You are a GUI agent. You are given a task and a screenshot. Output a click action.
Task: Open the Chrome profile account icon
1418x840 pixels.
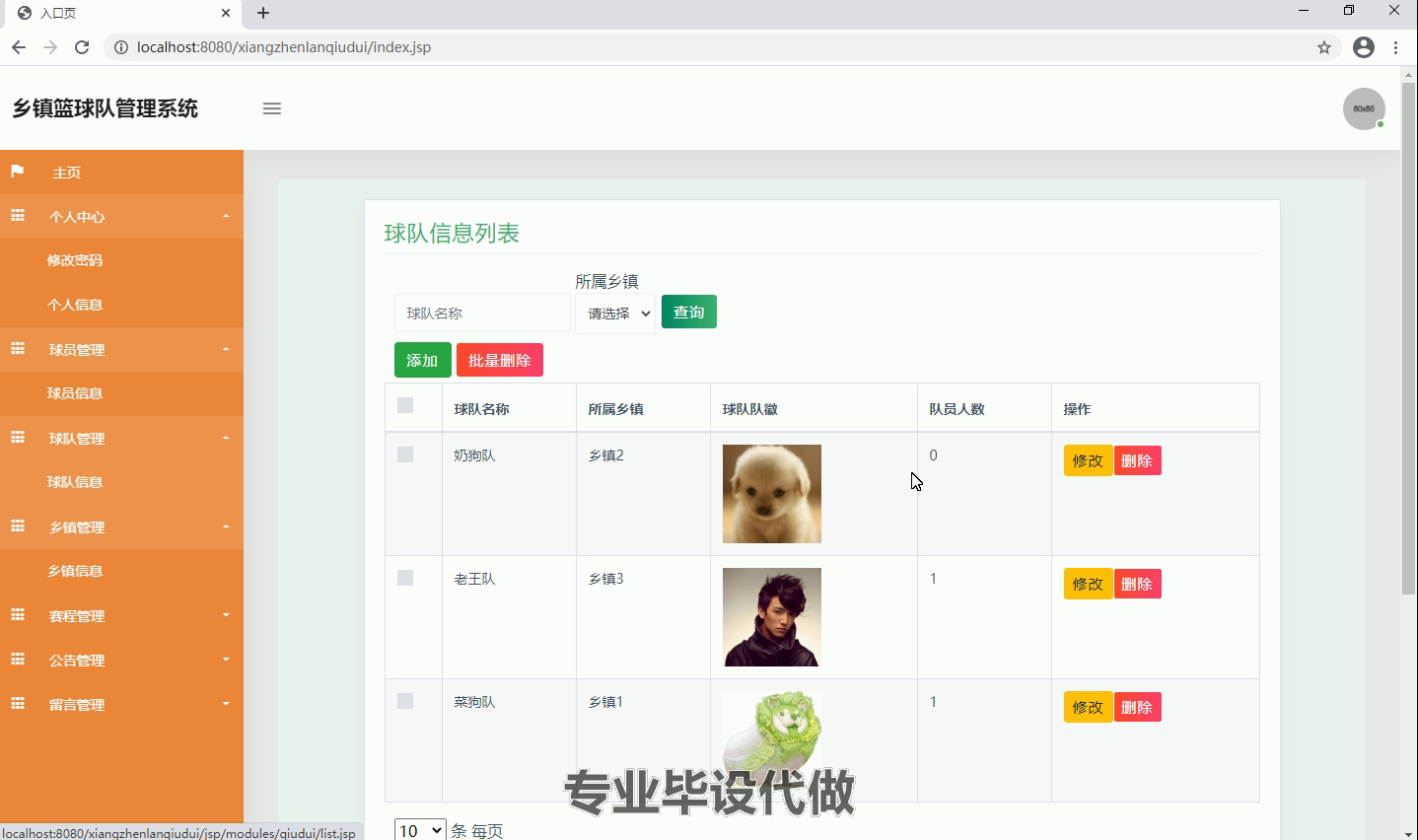click(1364, 47)
